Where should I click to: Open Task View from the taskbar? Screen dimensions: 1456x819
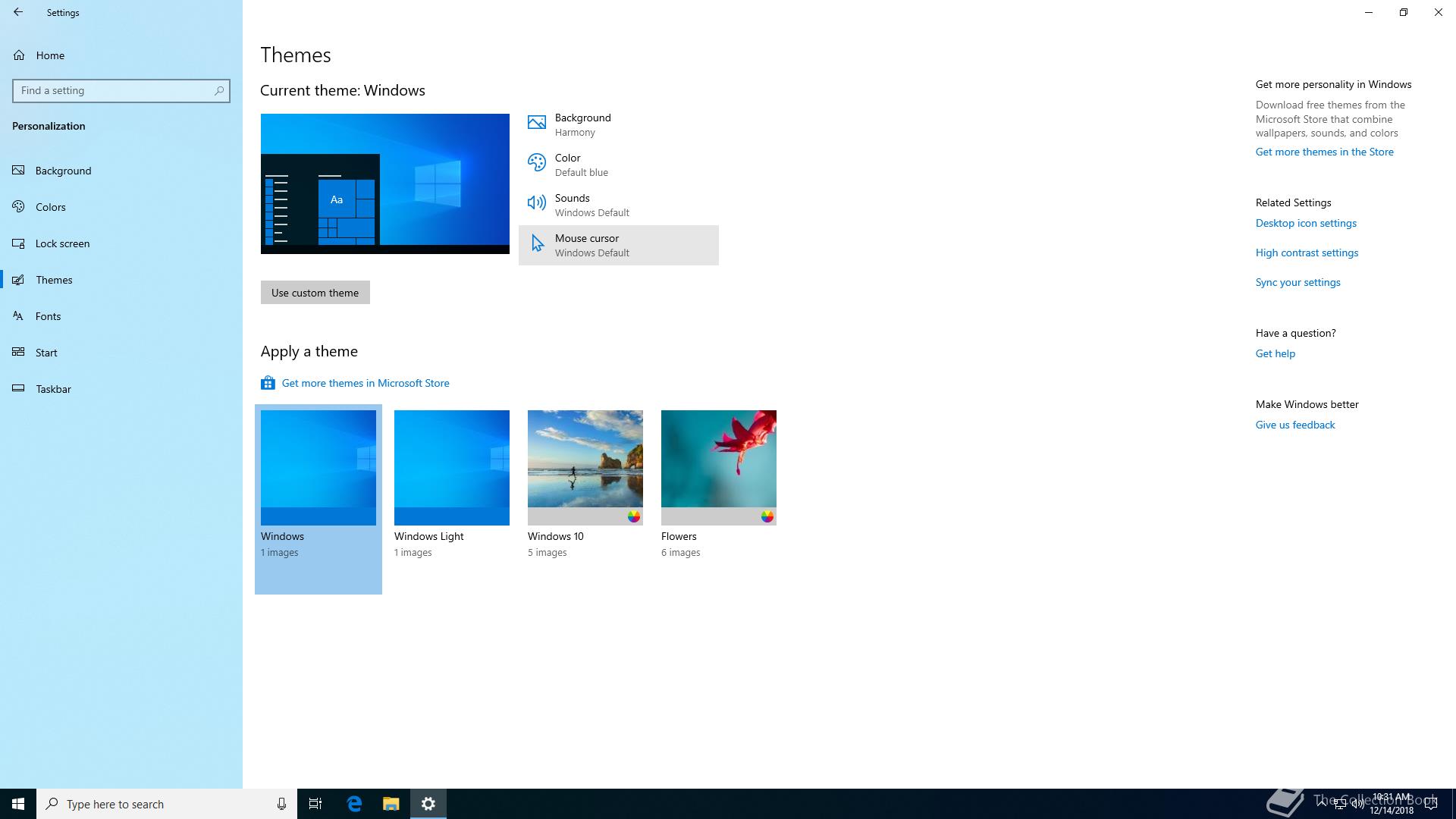click(x=315, y=804)
